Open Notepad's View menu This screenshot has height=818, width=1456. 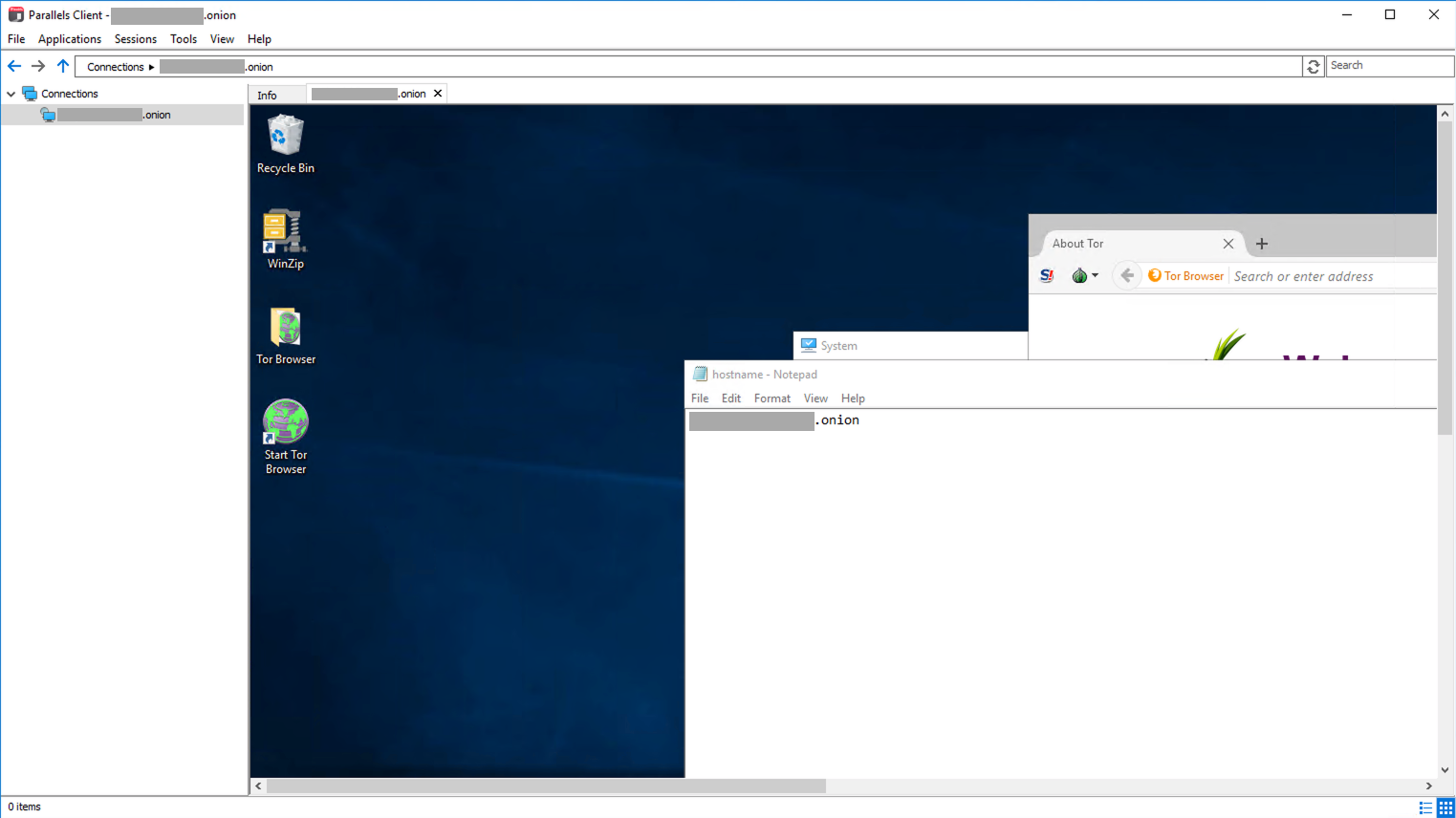coord(815,398)
